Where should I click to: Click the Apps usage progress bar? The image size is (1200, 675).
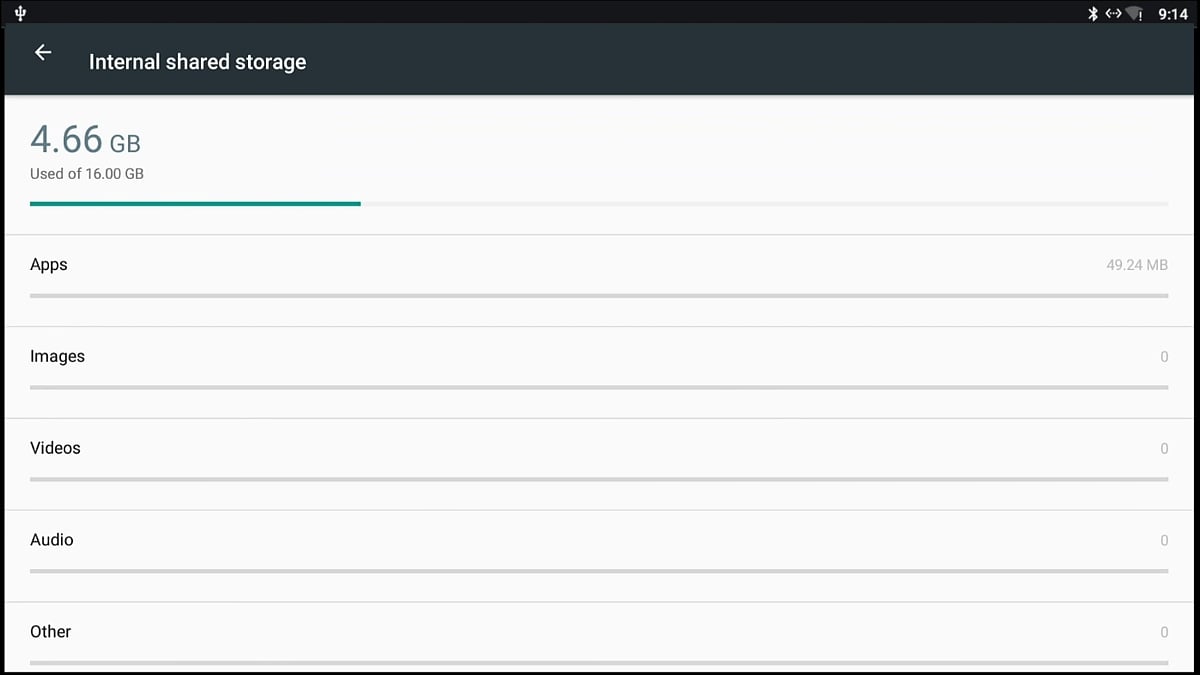point(598,296)
